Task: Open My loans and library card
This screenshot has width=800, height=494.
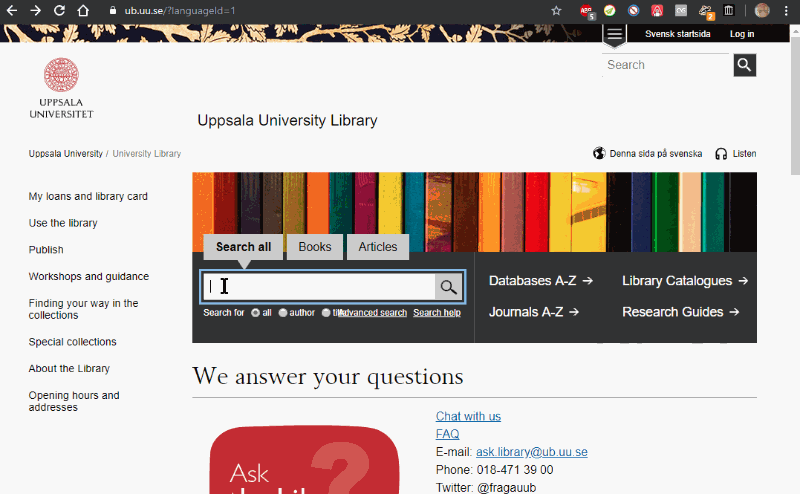Action: pyautogui.click(x=88, y=196)
